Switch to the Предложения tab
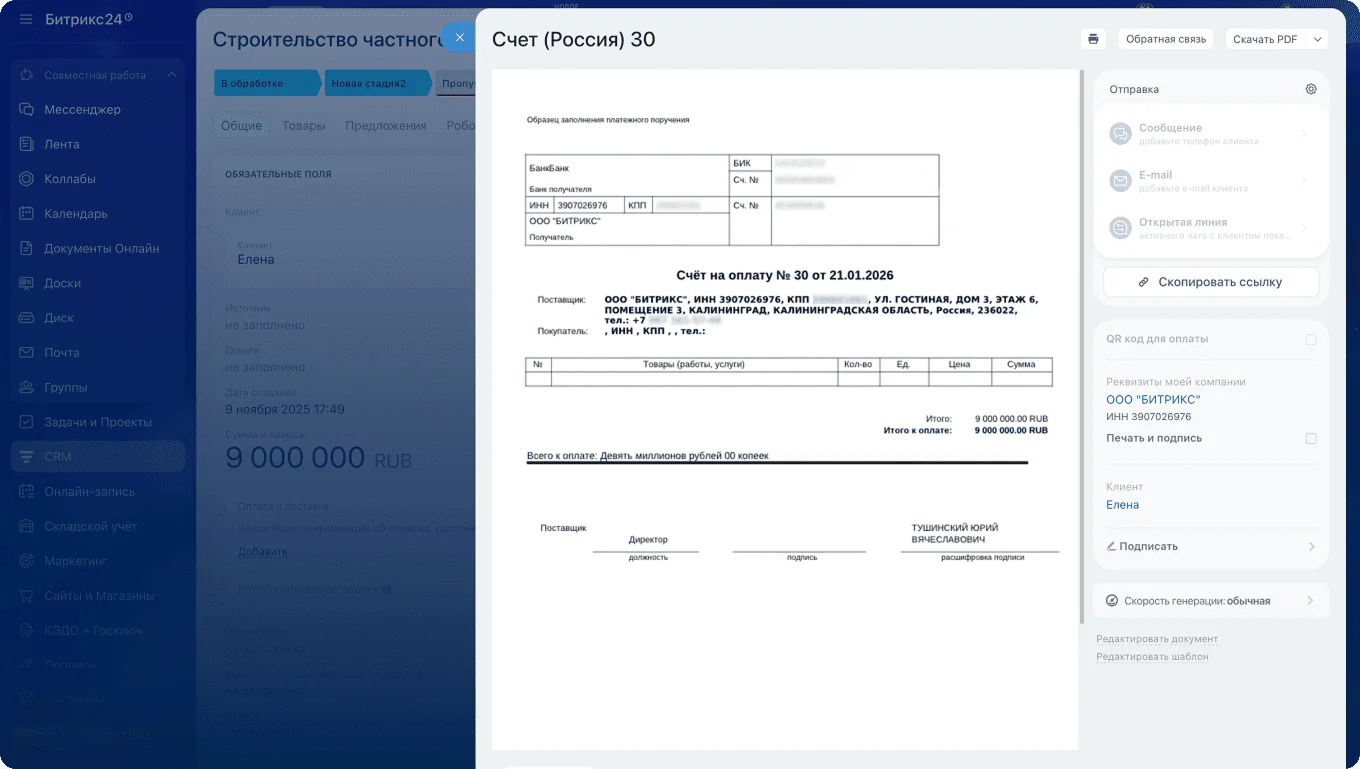The image size is (1360, 769). [386, 126]
